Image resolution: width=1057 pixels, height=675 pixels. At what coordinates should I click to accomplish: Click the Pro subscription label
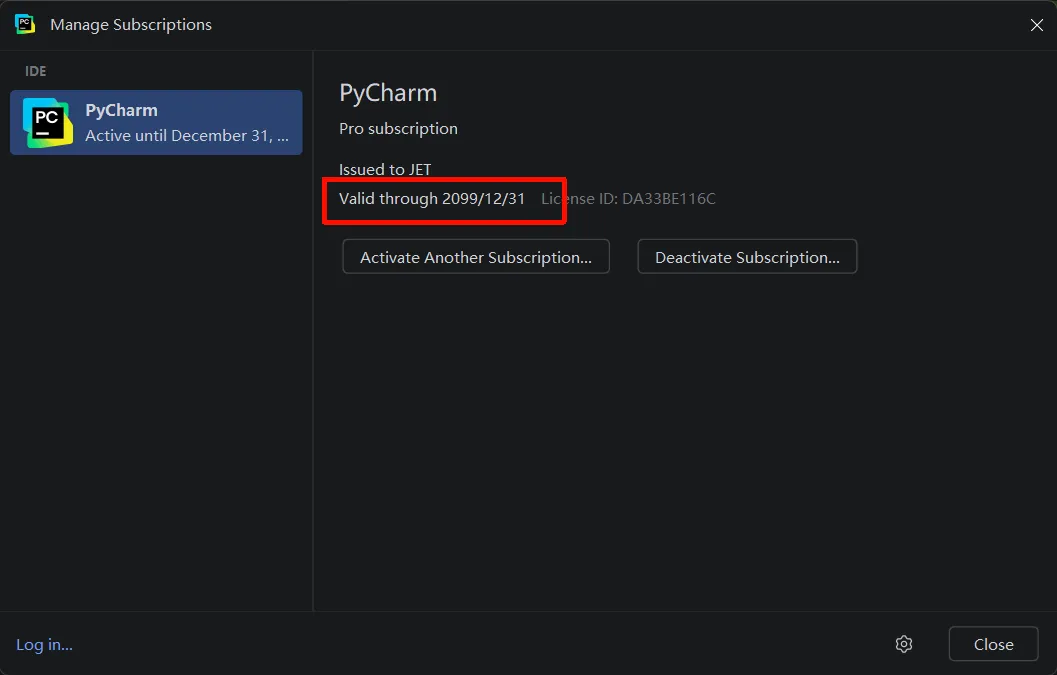pyautogui.click(x=398, y=129)
